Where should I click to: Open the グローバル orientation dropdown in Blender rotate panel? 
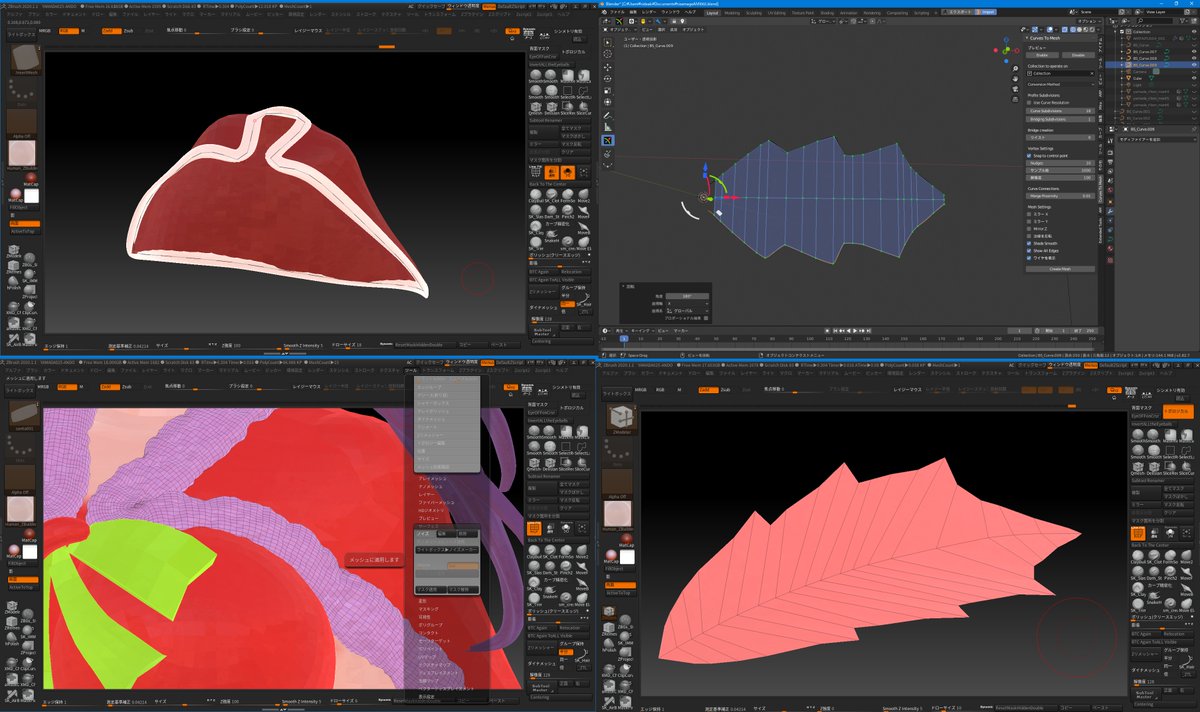point(688,311)
